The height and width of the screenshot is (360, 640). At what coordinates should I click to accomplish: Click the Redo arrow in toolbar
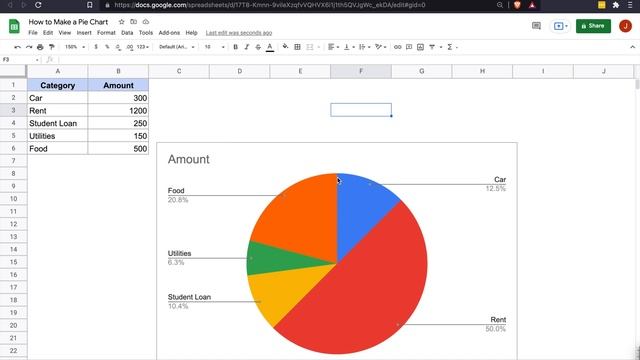point(29,47)
